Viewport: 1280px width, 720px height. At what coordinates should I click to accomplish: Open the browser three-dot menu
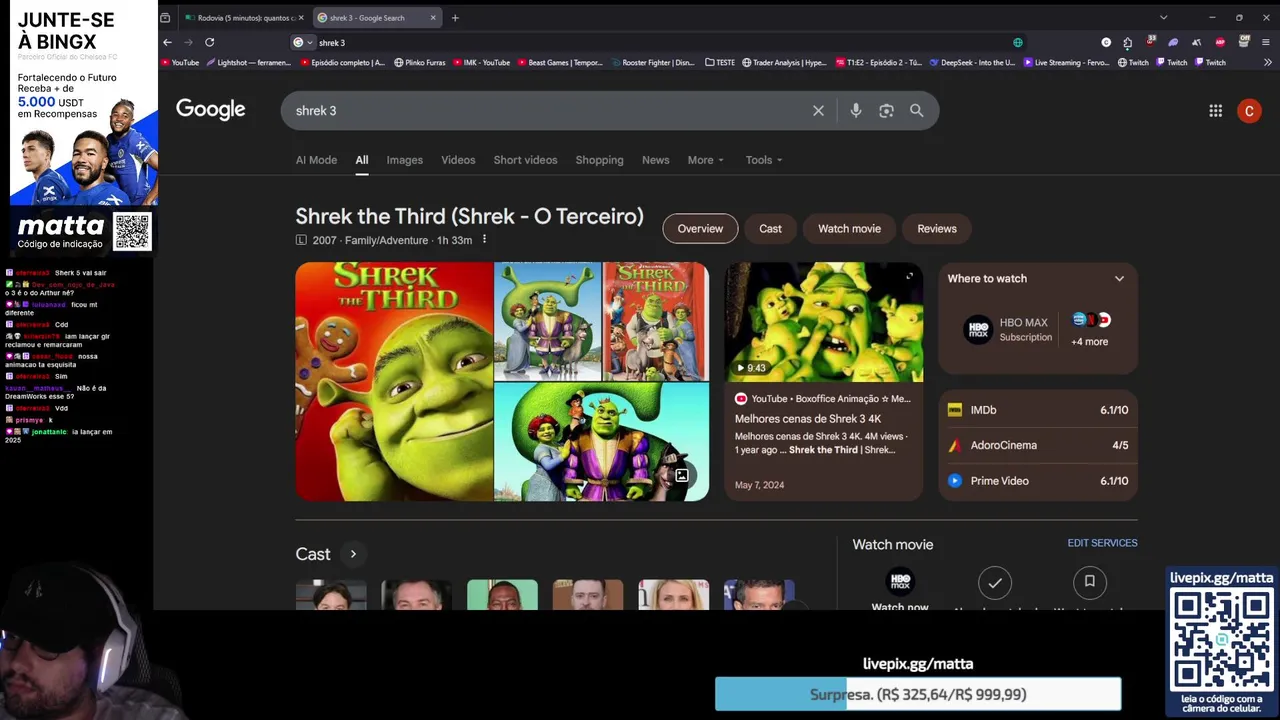[x=1266, y=42]
